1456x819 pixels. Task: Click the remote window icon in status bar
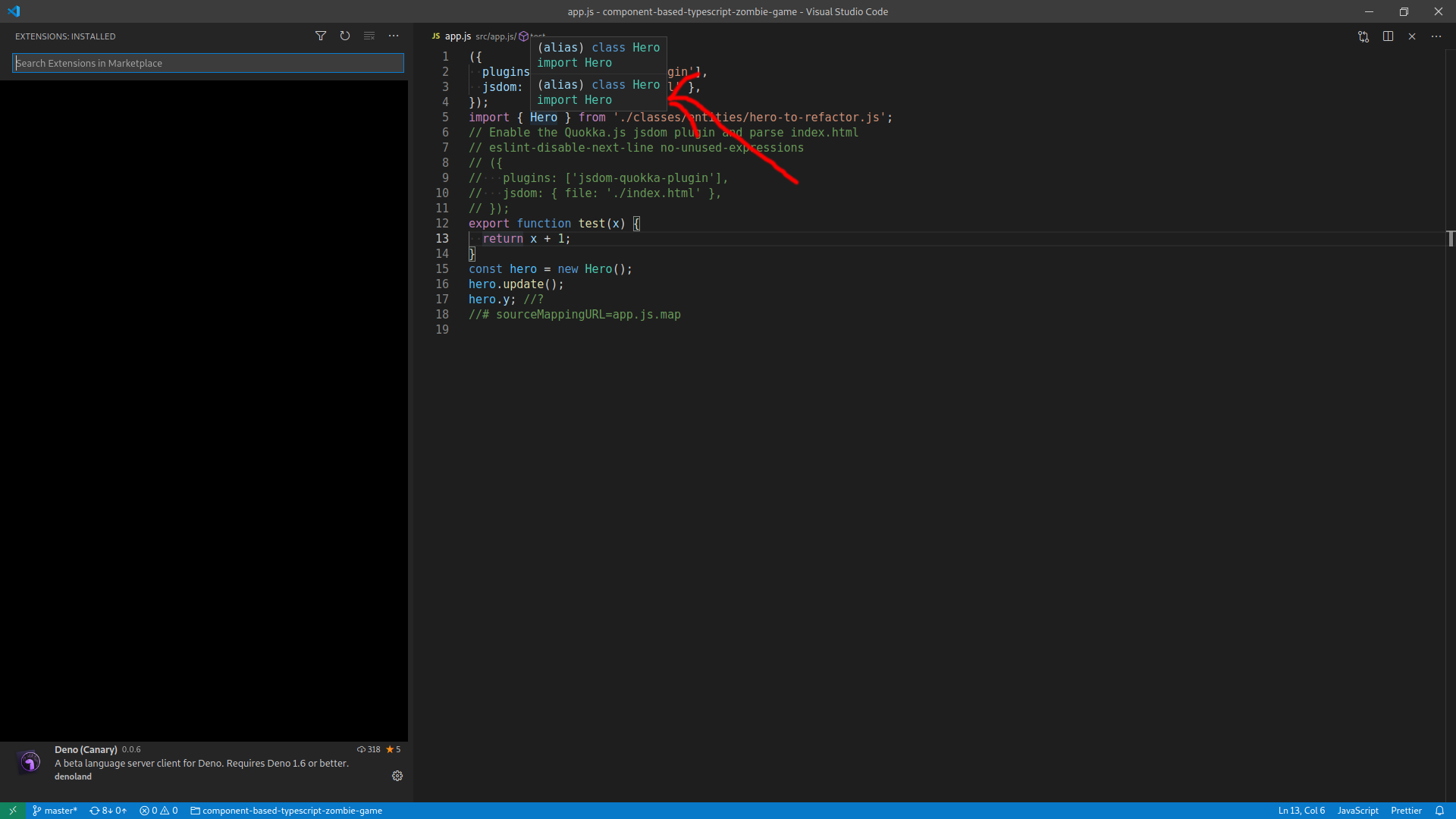[11, 811]
